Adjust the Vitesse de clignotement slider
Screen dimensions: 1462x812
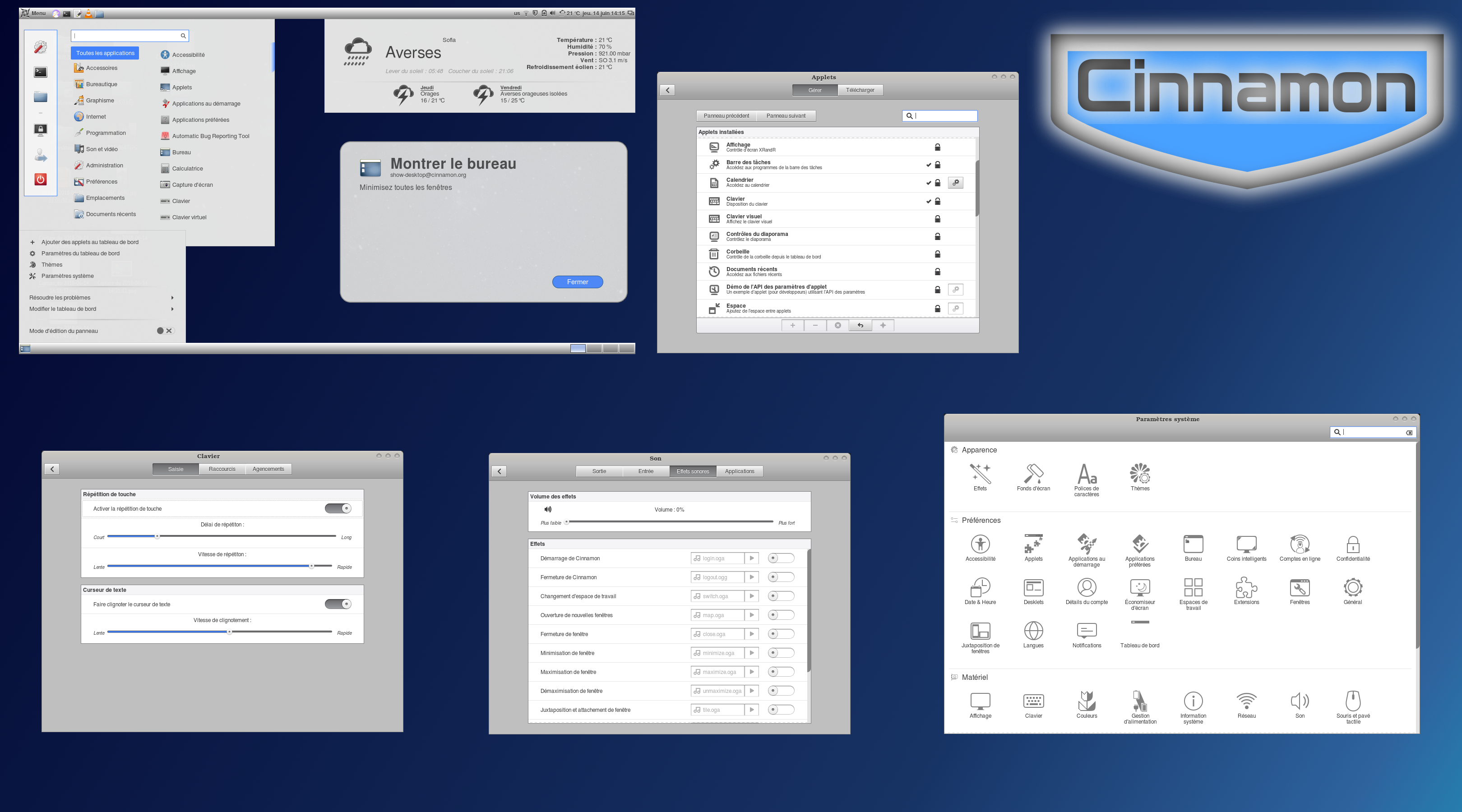220,632
